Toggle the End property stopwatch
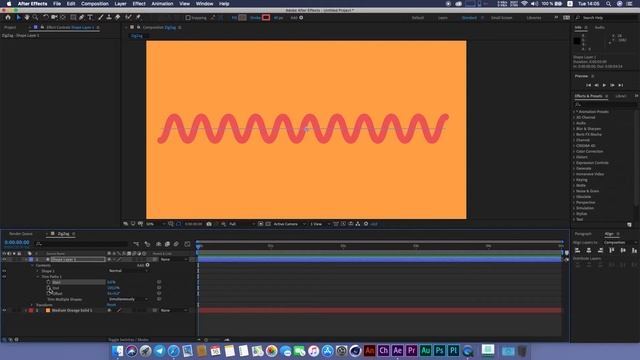Viewport: 640px width, 360px height. (x=48, y=288)
